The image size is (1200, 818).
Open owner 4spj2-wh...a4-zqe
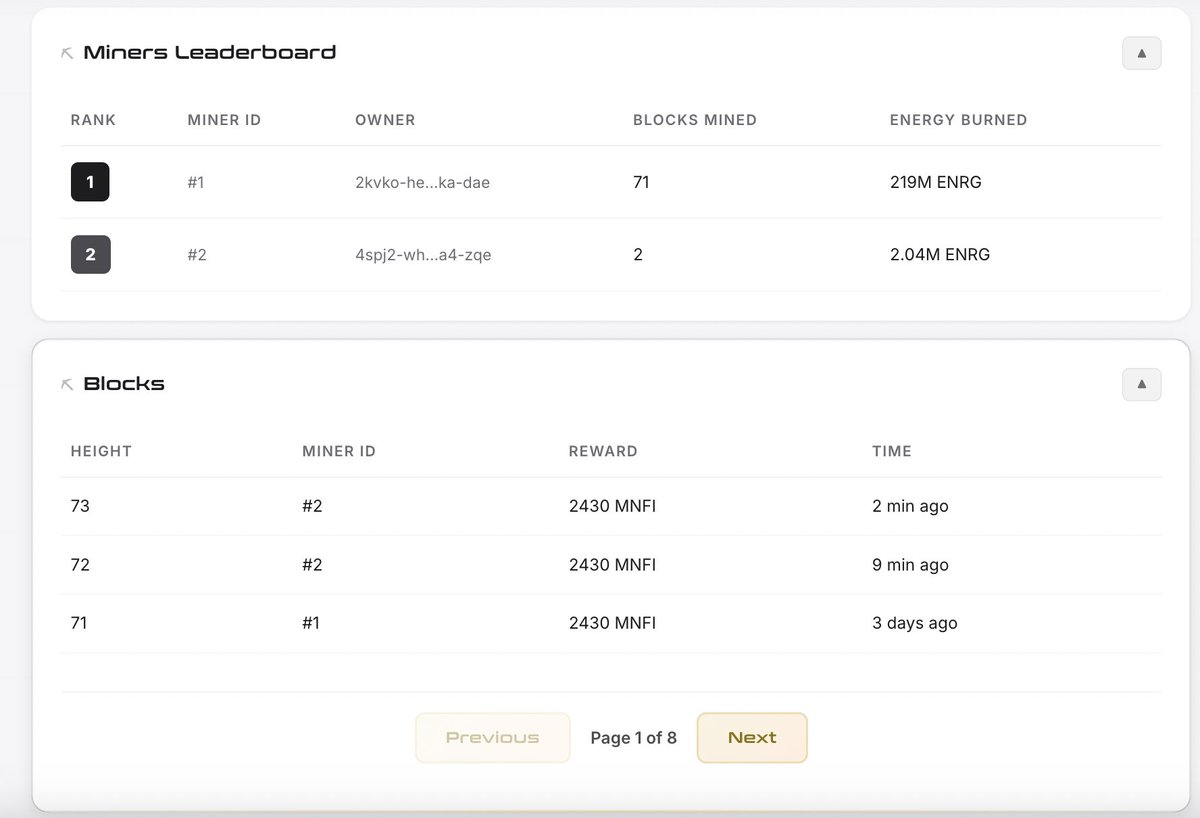(423, 255)
